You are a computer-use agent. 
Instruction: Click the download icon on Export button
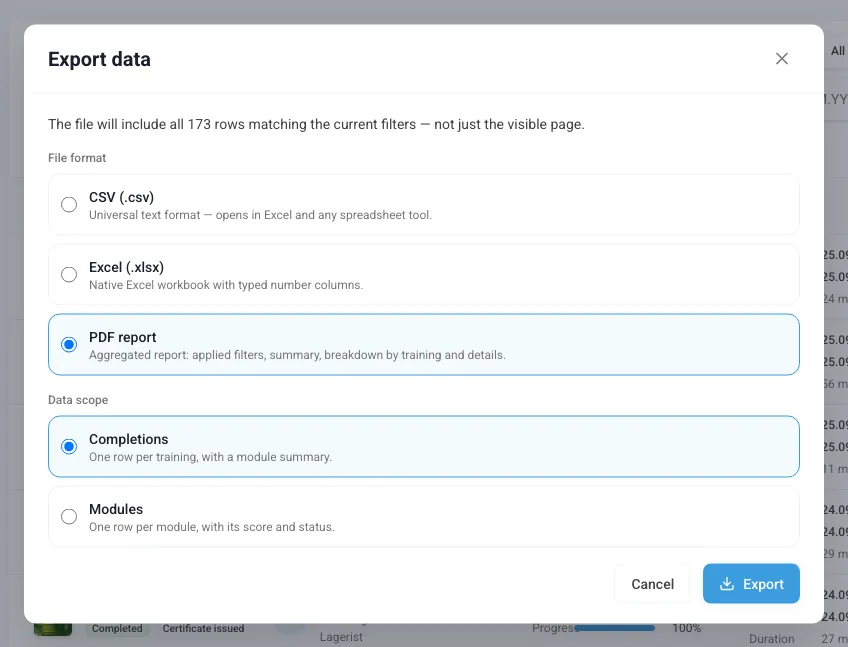coord(727,584)
